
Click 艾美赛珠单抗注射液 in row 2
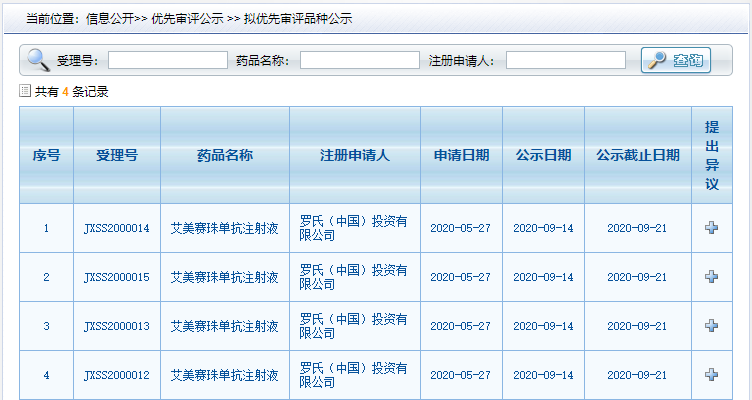pos(224,277)
